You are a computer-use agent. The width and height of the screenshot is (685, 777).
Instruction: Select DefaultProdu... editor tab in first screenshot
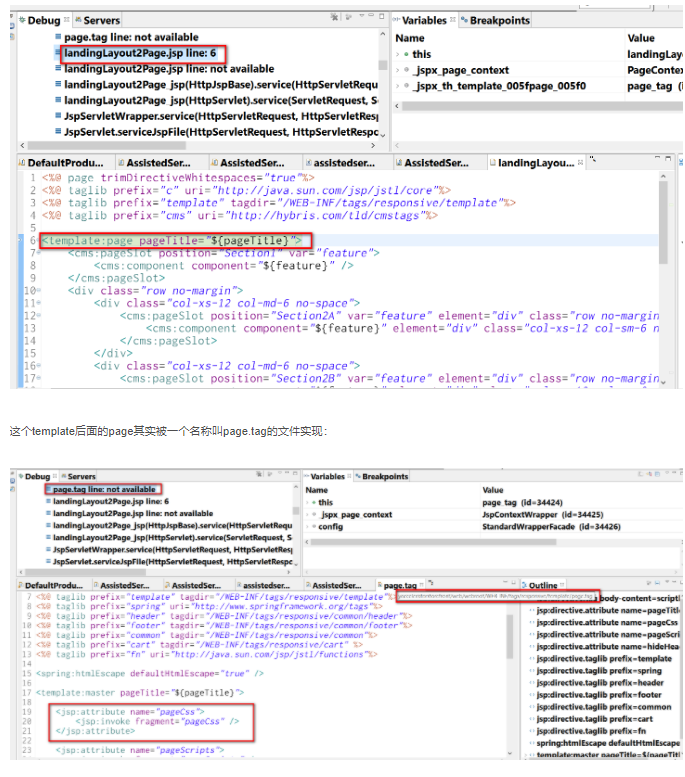tap(61, 163)
